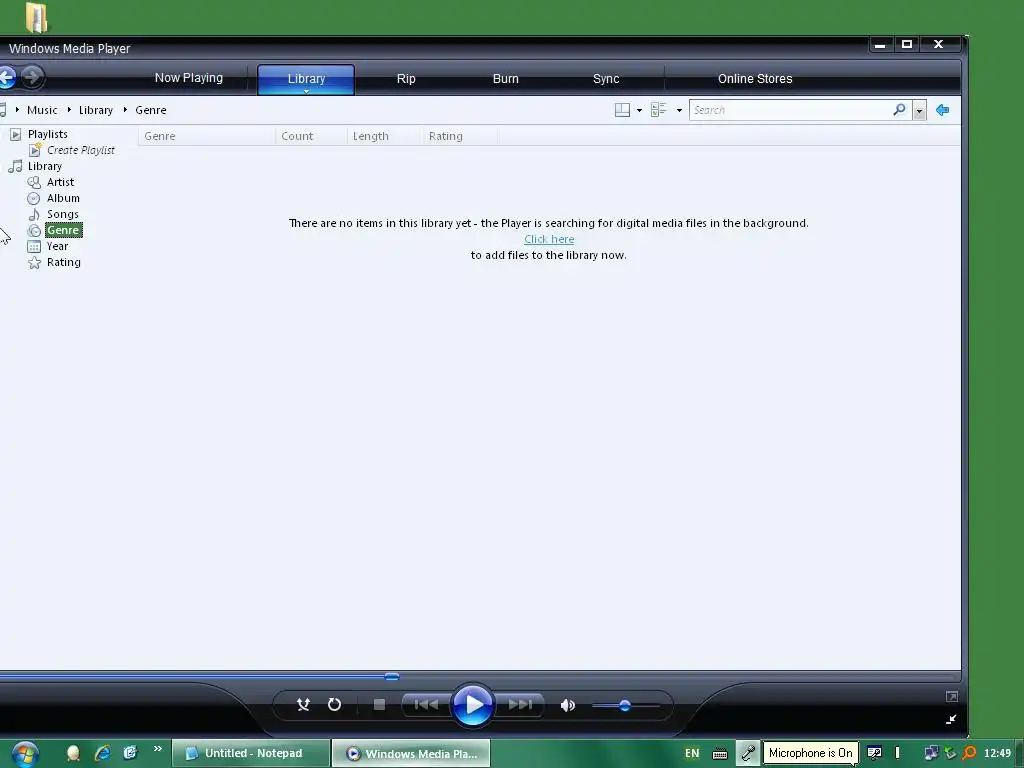Select Year in the library tree
This screenshot has width=1024, height=768.
pos(57,246)
